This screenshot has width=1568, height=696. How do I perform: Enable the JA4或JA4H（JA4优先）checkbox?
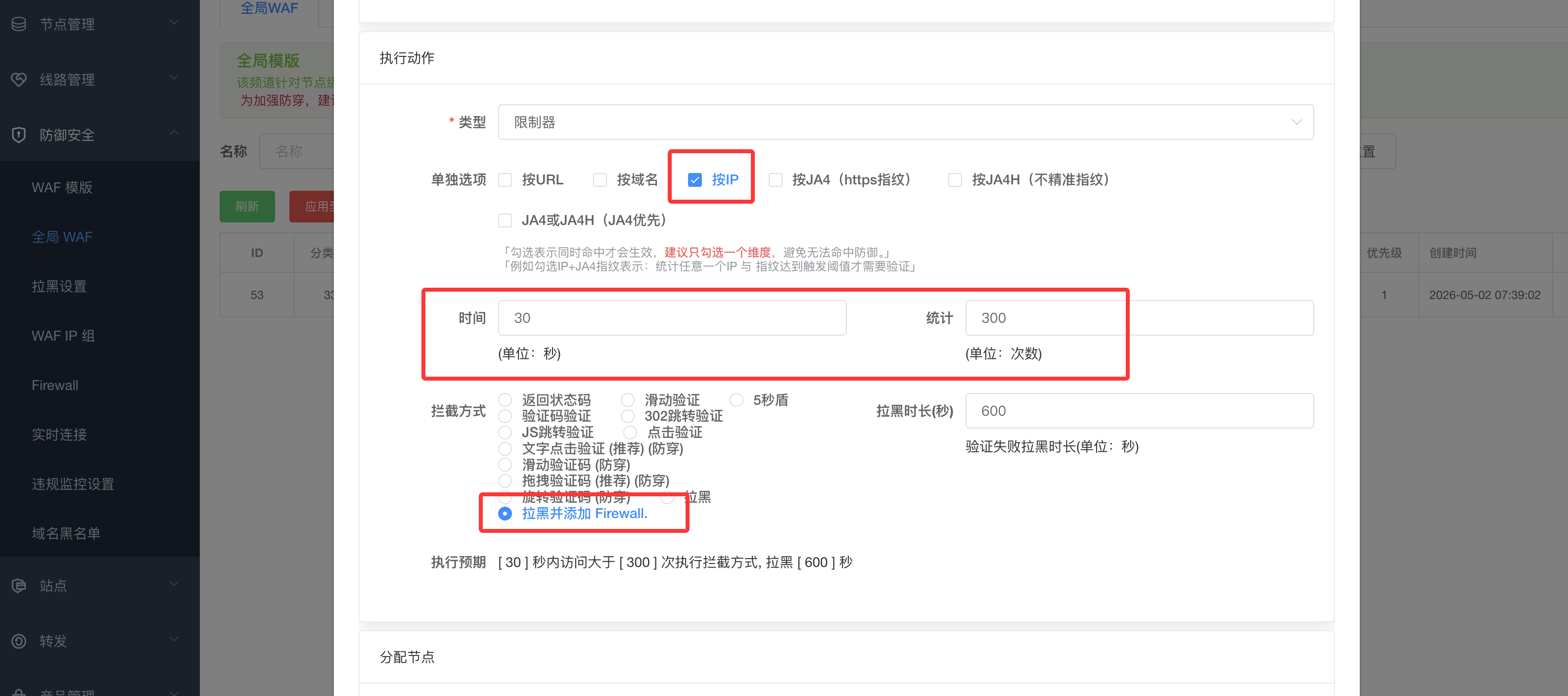tap(505, 220)
